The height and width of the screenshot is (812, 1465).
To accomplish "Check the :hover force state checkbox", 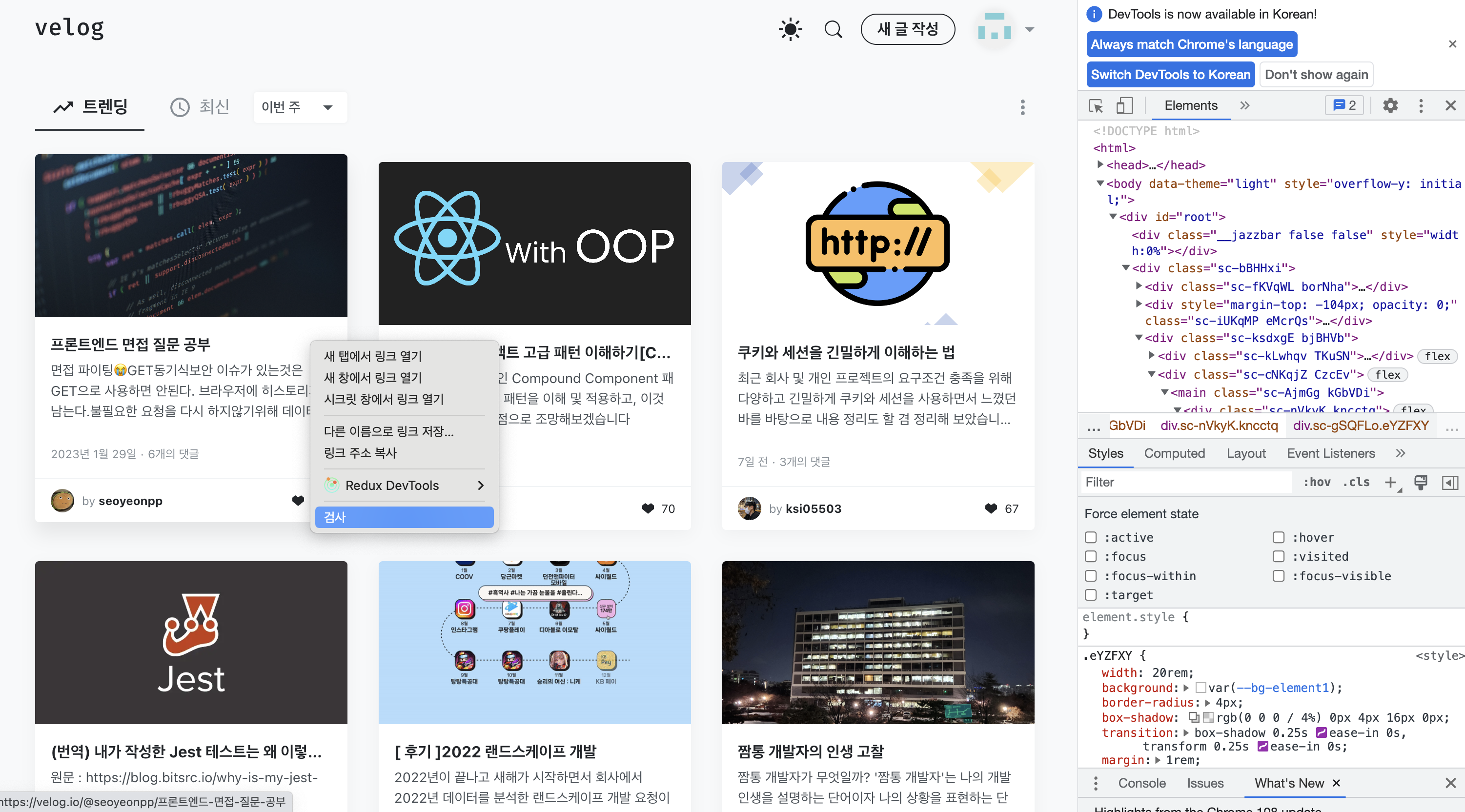I will coord(1279,537).
